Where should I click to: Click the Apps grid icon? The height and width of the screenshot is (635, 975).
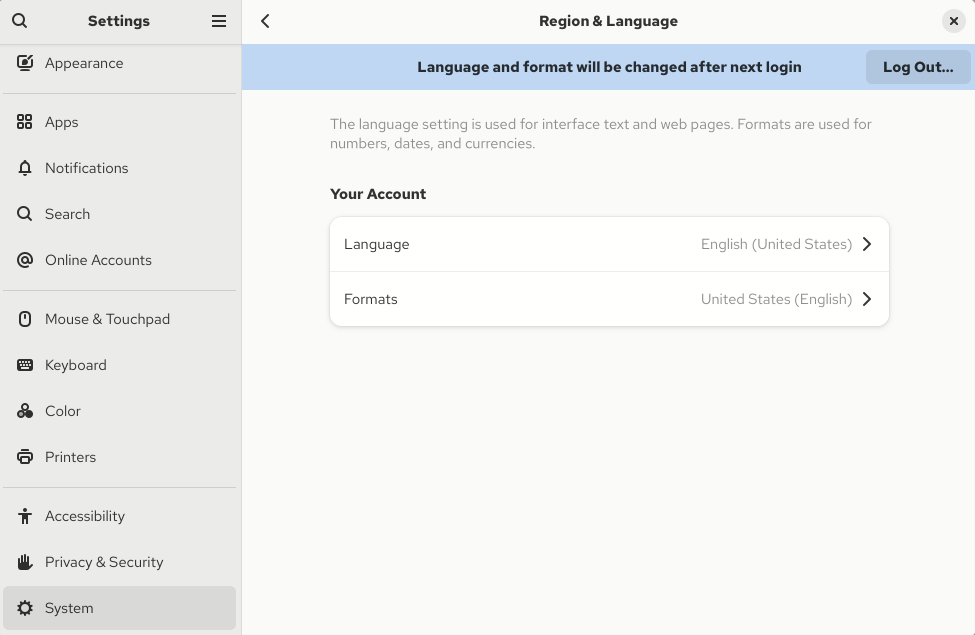pyautogui.click(x=25, y=122)
